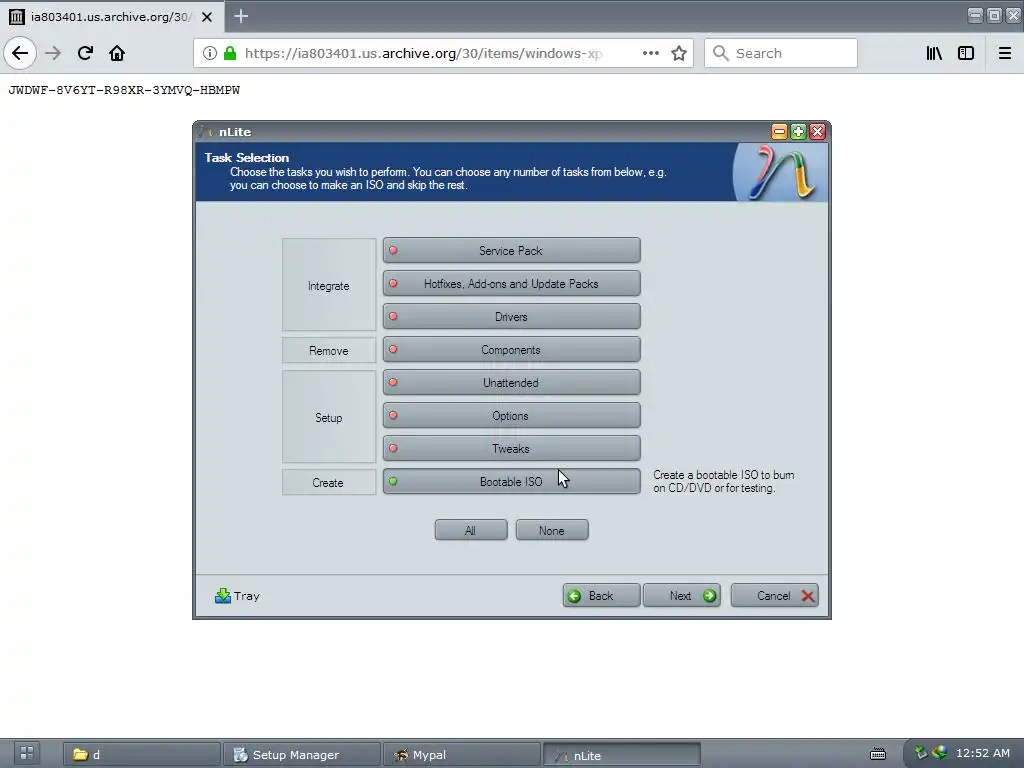Click the network tray icon

click(x=939, y=753)
